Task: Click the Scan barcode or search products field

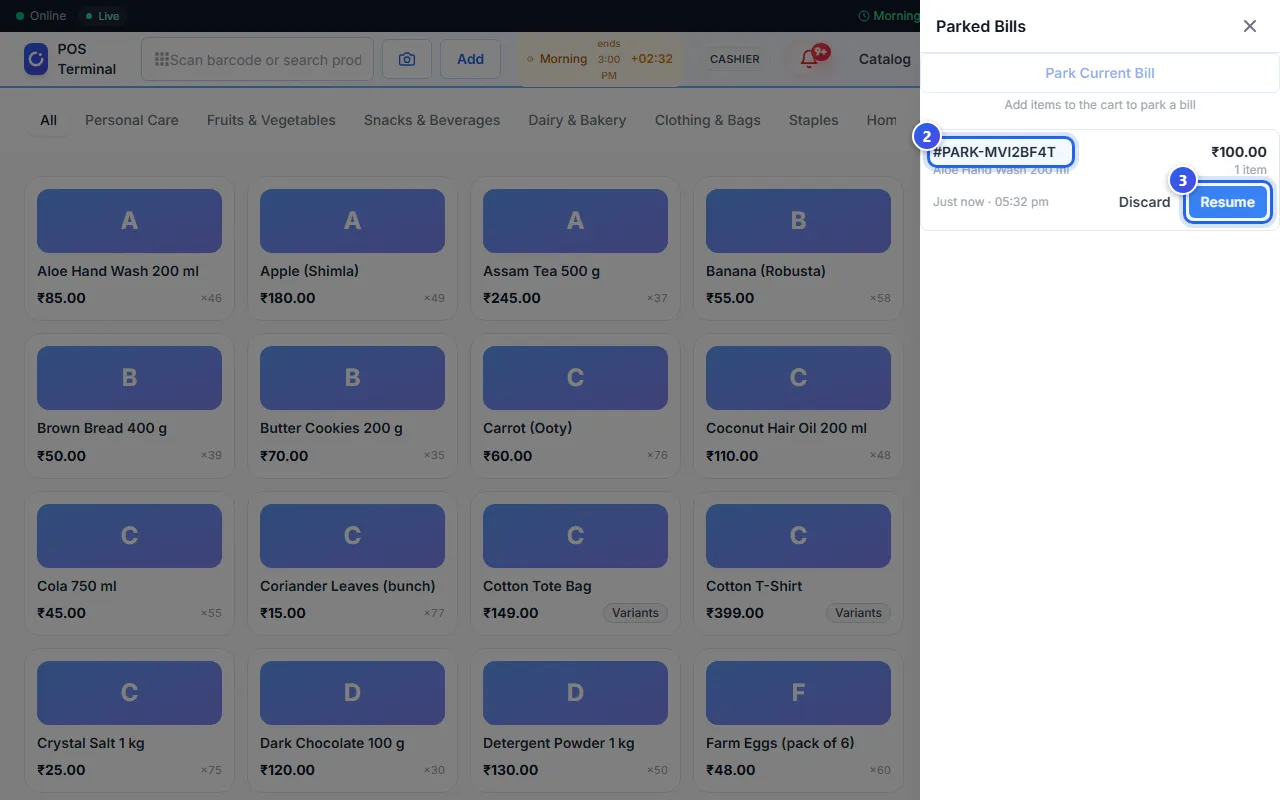Action: pyautogui.click(x=258, y=59)
